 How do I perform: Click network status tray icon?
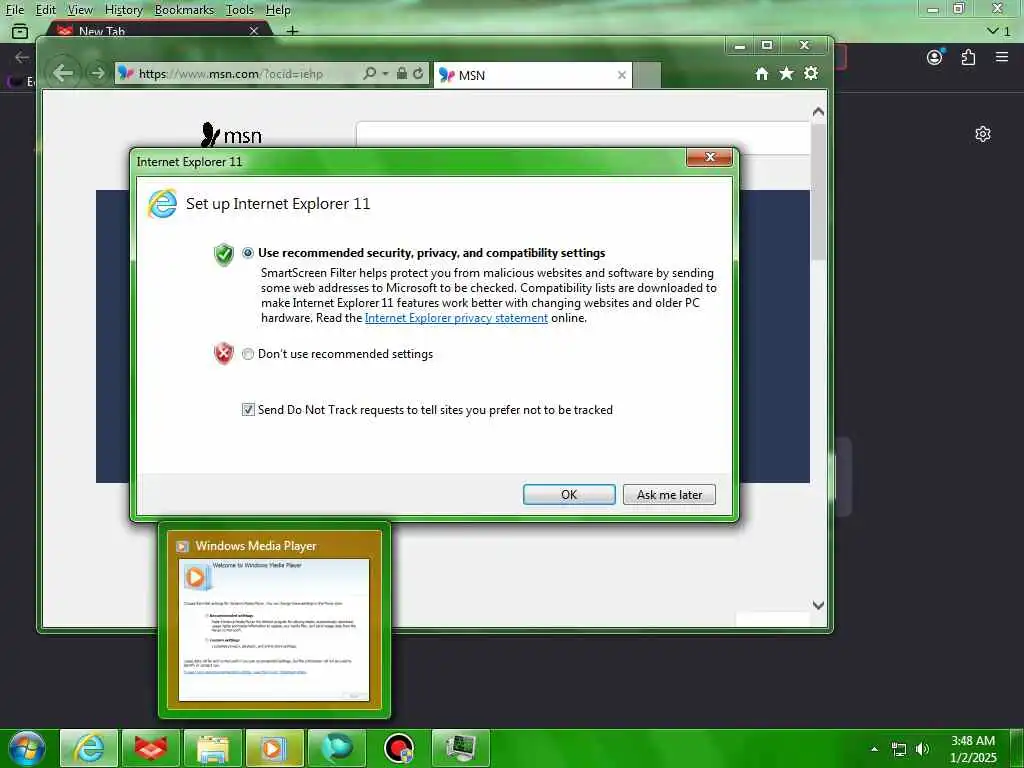pos(899,749)
